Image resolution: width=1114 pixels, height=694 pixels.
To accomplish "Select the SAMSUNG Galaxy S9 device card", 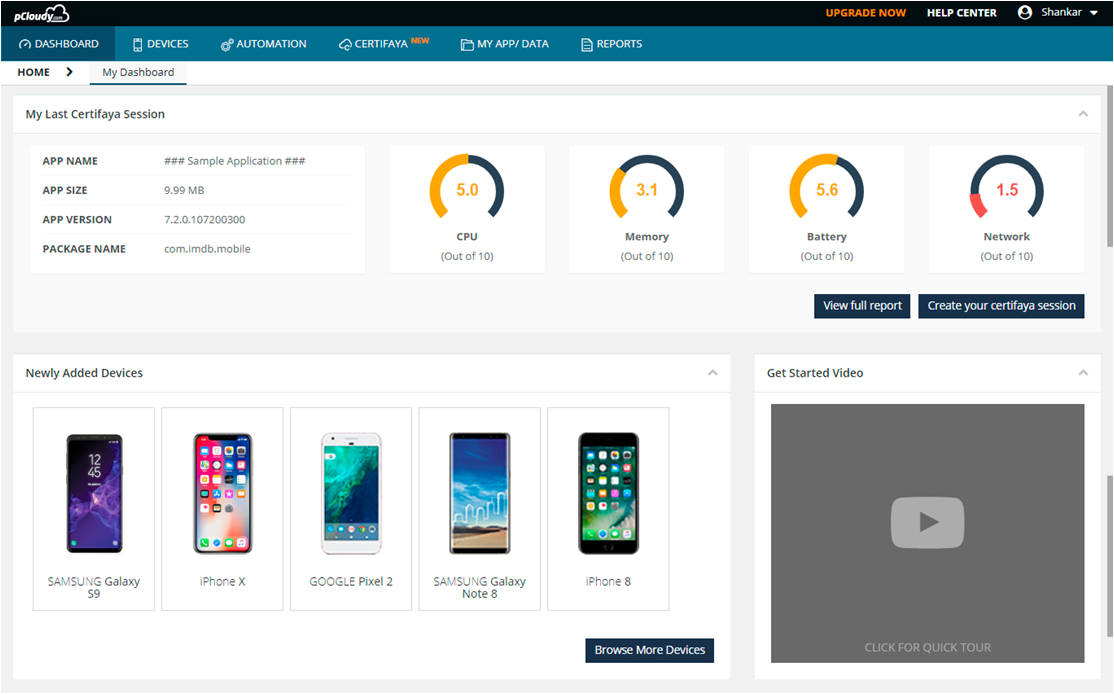I will (x=94, y=509).
